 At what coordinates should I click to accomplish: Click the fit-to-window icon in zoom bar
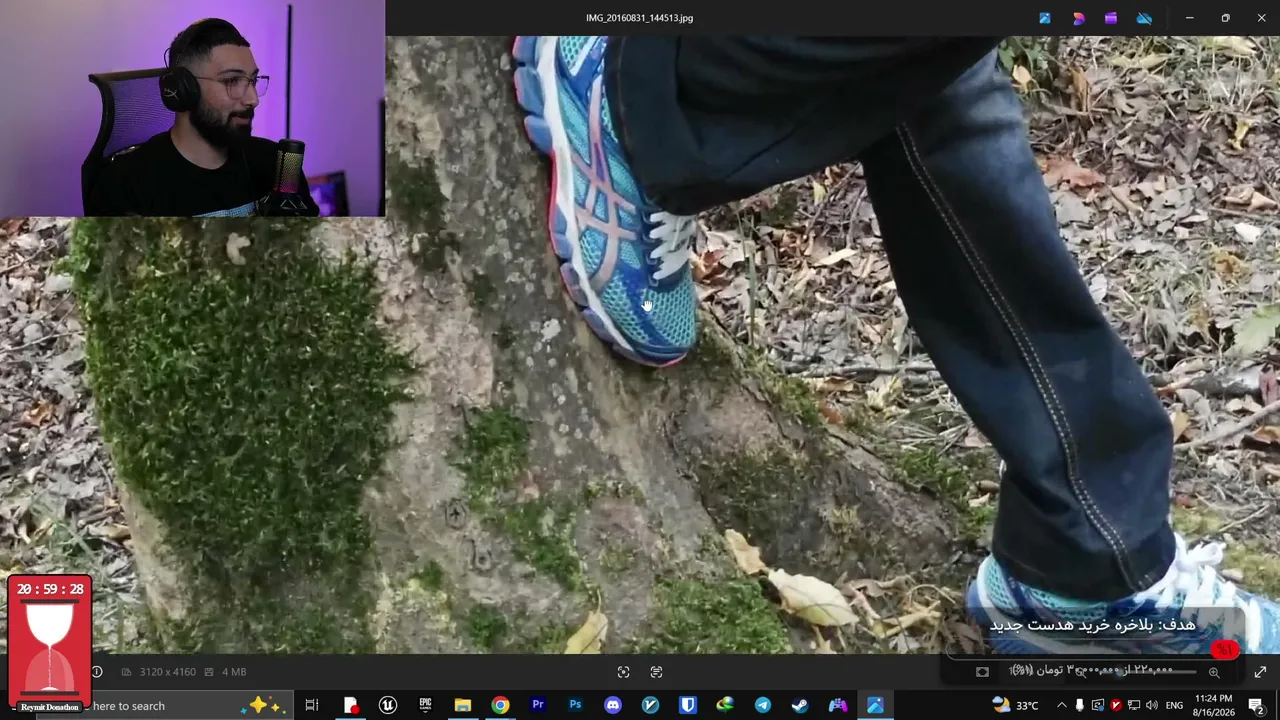click(x=982, y=672)
